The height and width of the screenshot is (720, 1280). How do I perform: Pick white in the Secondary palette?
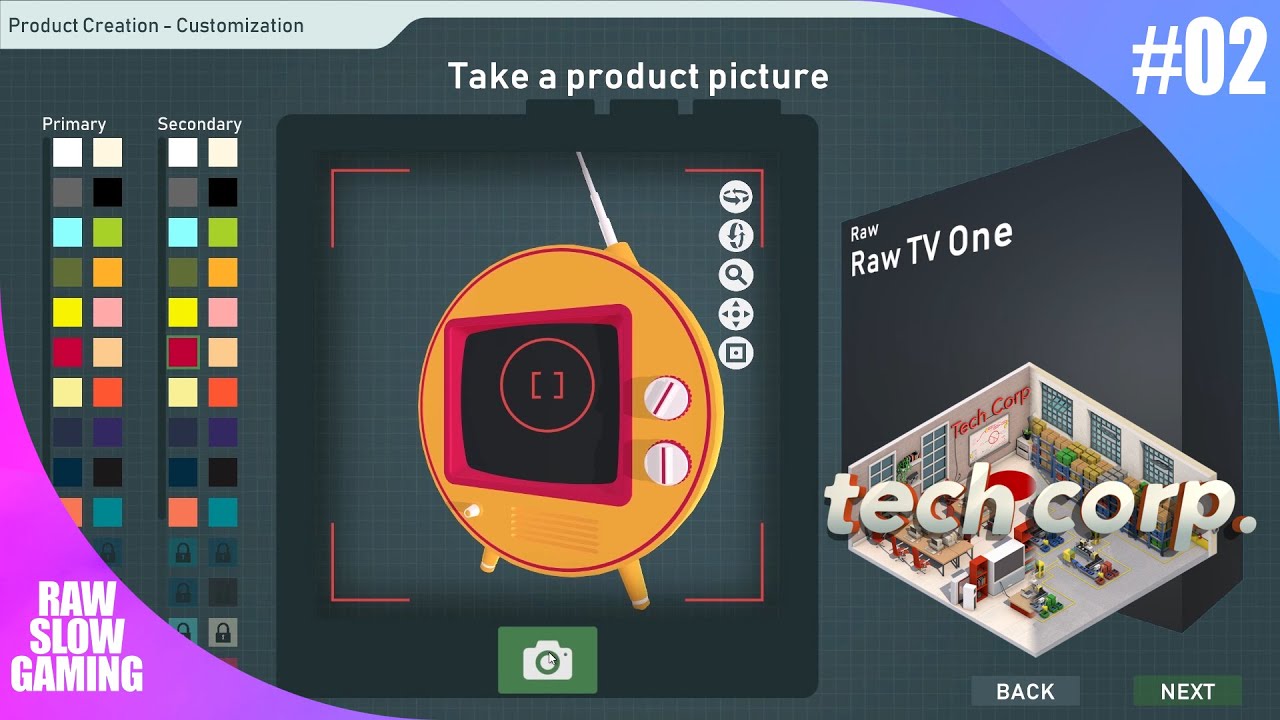(183, 152)
